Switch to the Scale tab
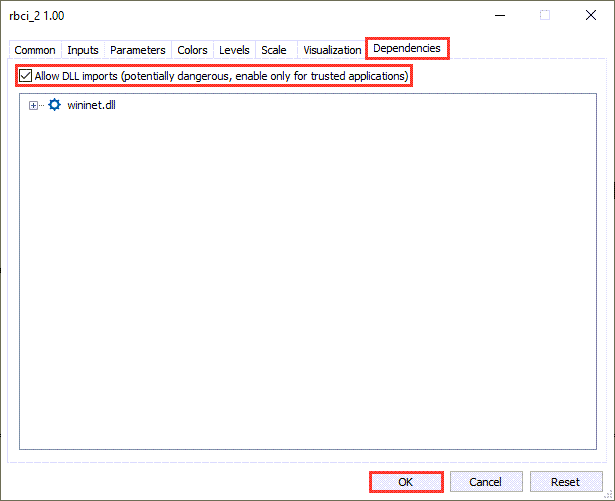Viewport: 615px width, 501px height. (x=274, y=50)
